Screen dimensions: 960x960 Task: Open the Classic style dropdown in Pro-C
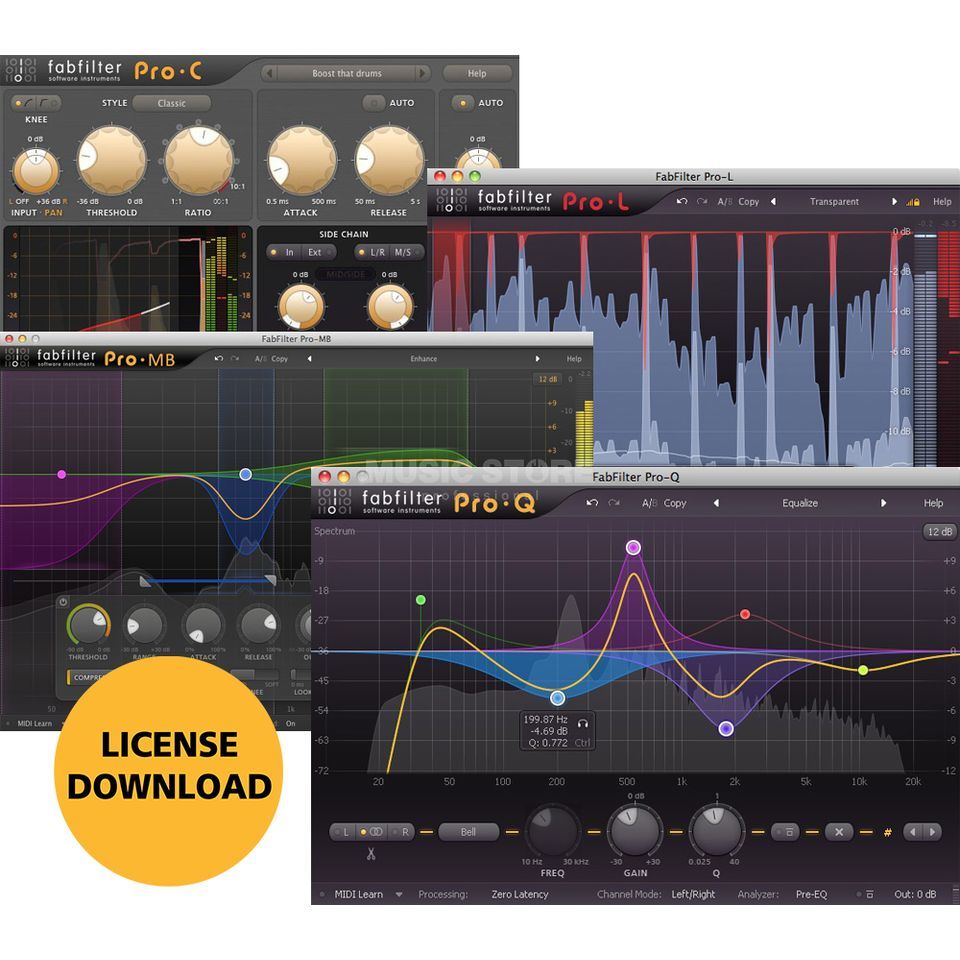point(171,103)
